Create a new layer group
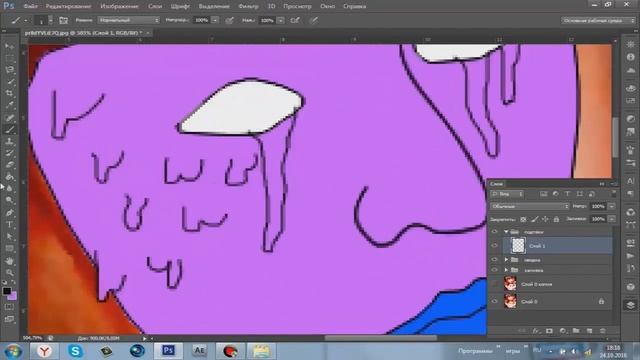 576,331
